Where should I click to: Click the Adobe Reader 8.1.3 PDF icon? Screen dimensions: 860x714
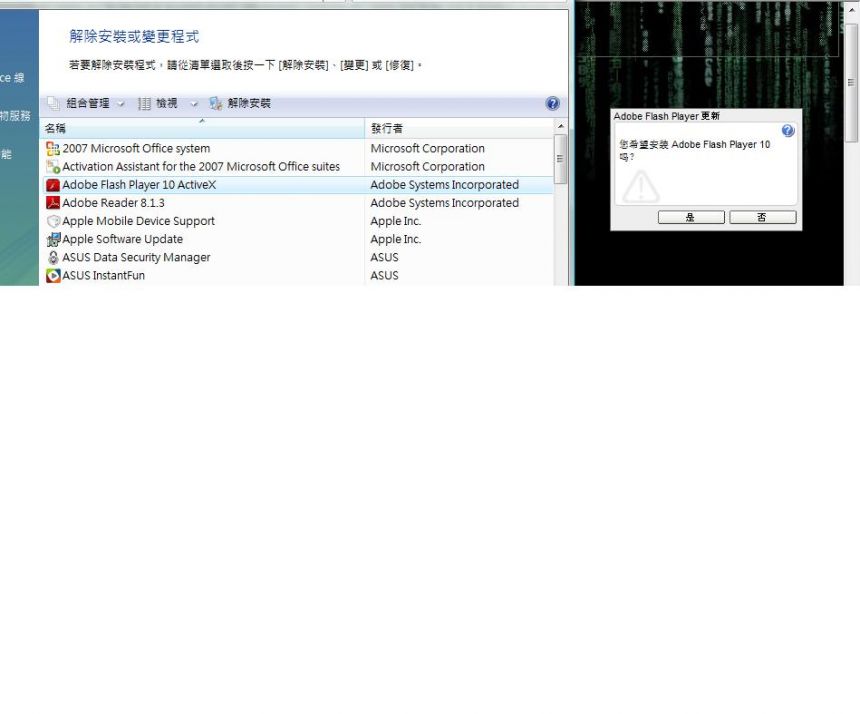click(x=53, y=202)
